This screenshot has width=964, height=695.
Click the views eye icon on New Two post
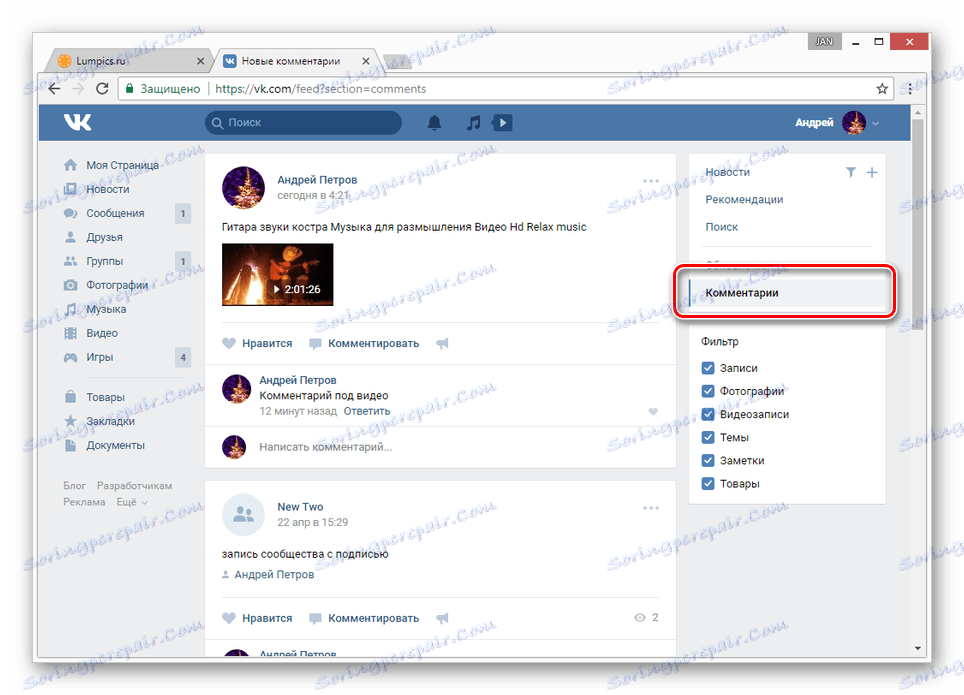point(639,618)
